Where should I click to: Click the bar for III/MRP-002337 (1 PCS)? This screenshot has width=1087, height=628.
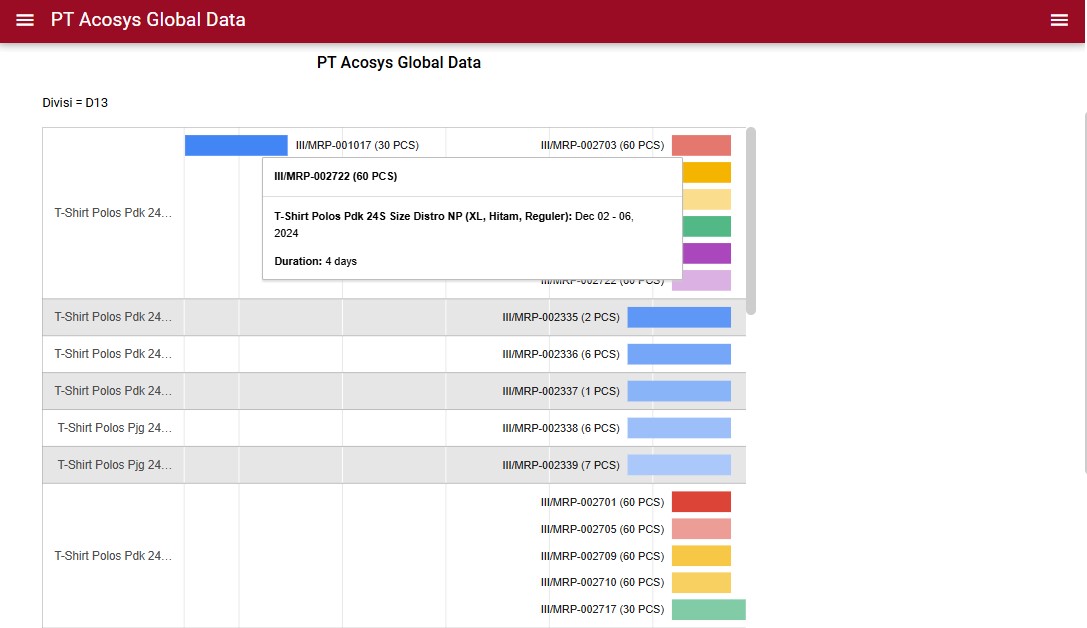pyautogui.click(x=679, y=391)
